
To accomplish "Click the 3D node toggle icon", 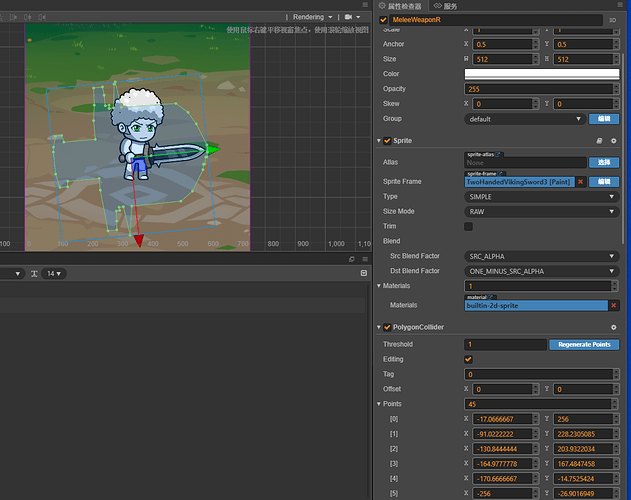I will point(612,19).
